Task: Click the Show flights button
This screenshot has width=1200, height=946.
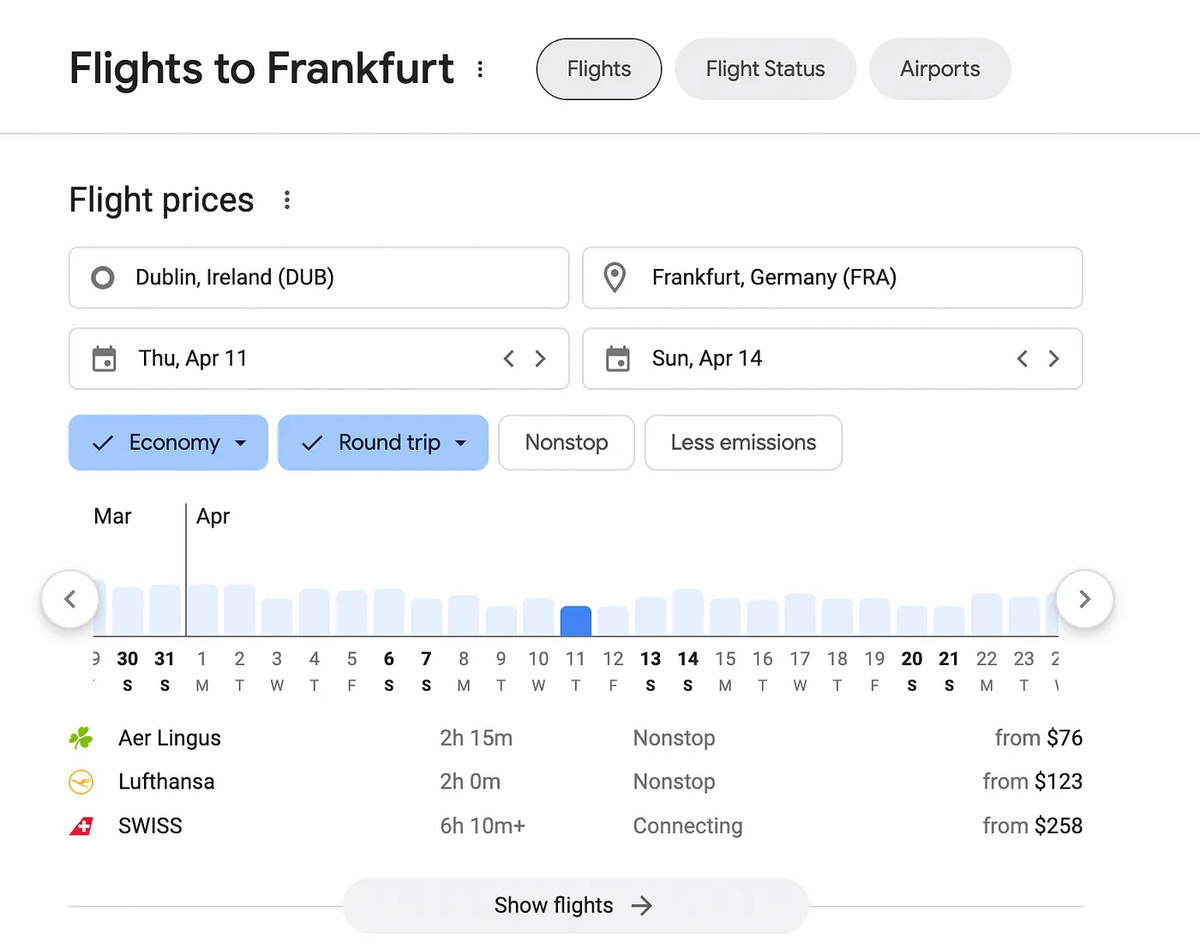Action: (x=574, y=905)
